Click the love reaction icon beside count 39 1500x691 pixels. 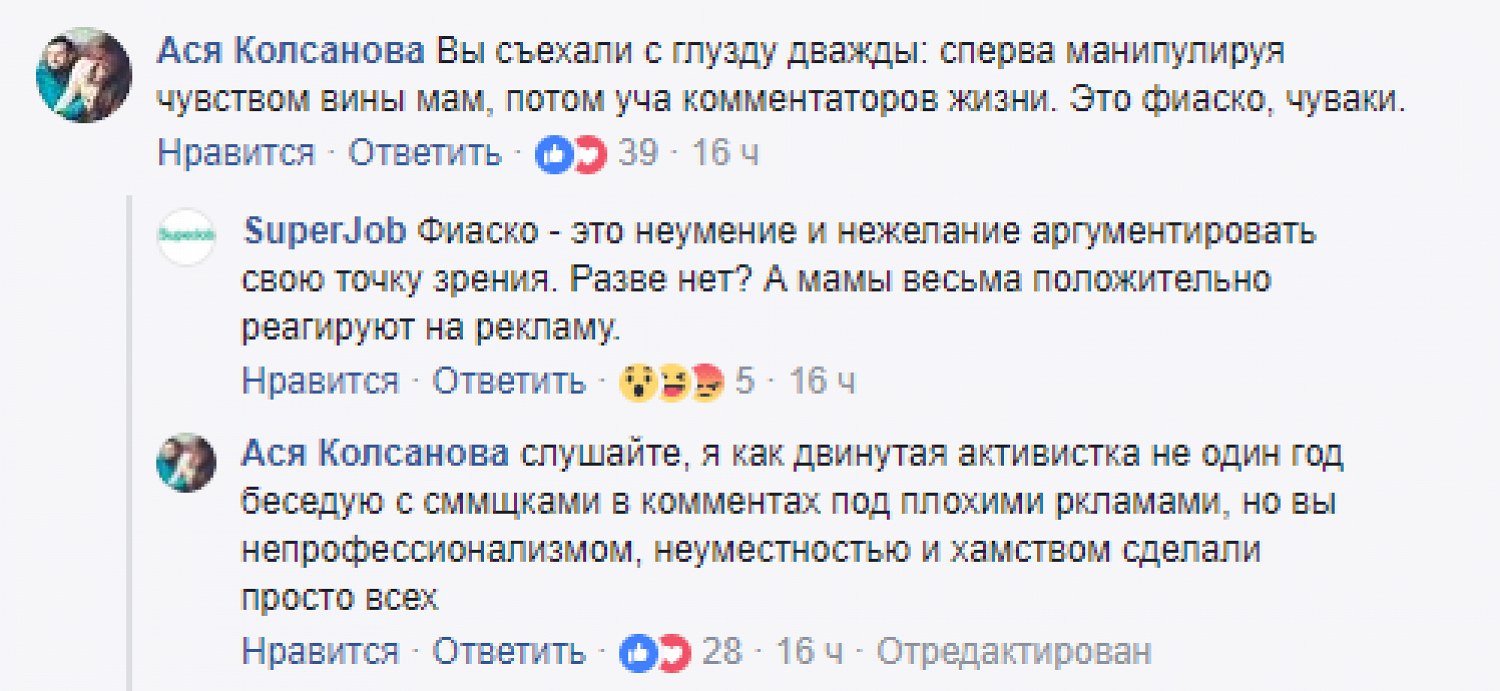click(x=589, y=154)
